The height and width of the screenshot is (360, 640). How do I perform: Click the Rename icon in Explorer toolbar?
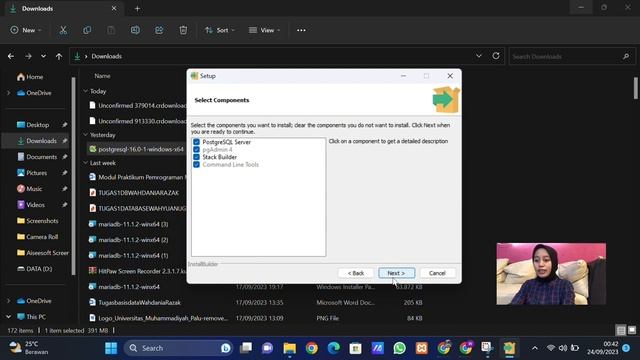[x=135, y=30]
